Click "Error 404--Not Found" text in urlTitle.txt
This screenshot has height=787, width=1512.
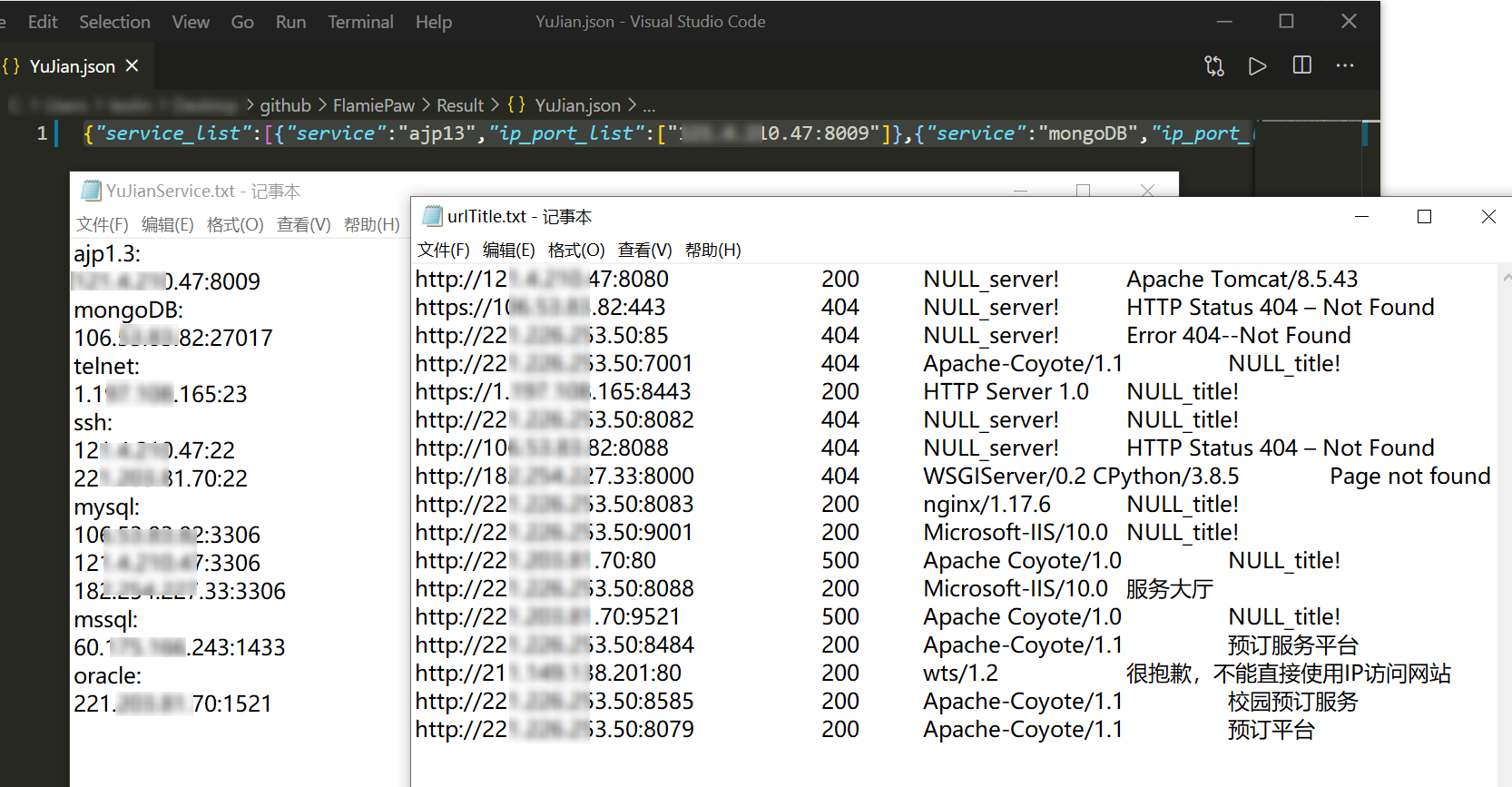[1238, 335]
